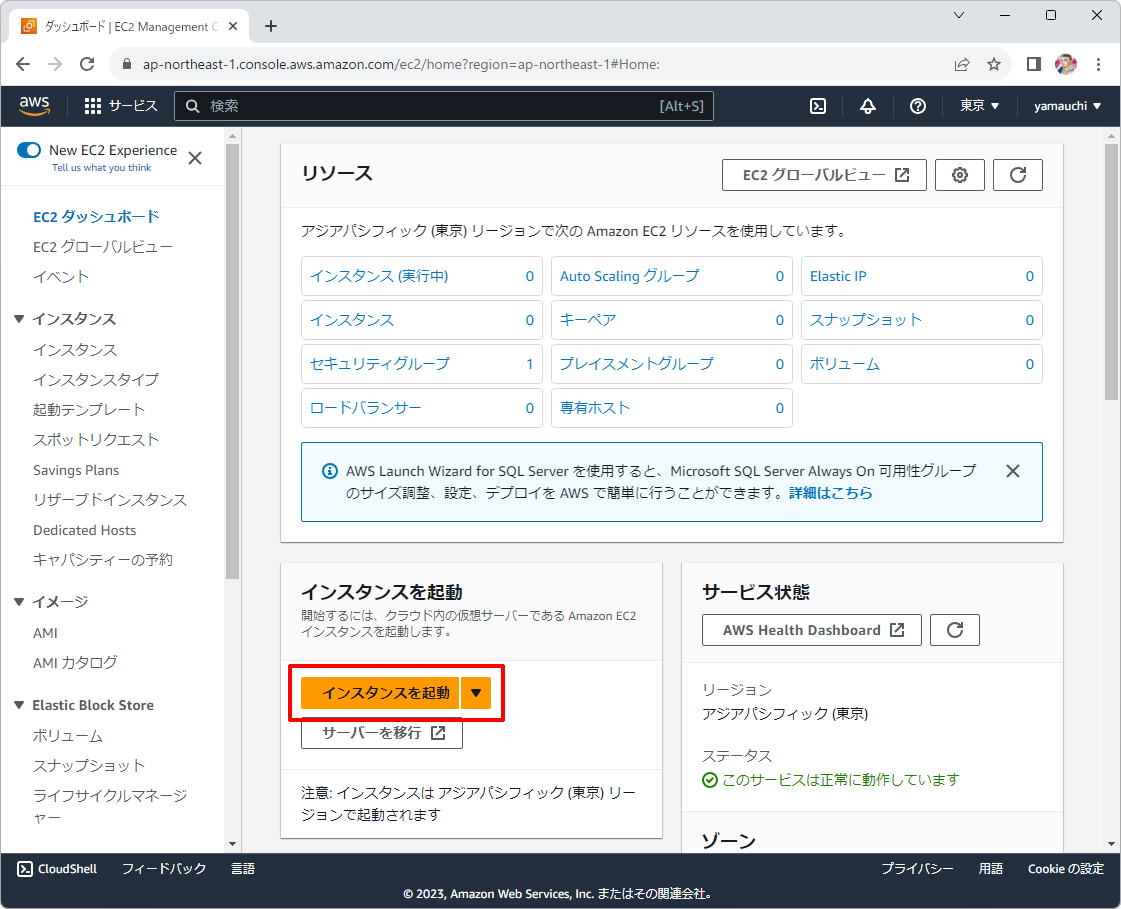Screen dimensions: 1121x909
Task: Open the スナップショット resource link
Action: point(866,320)
